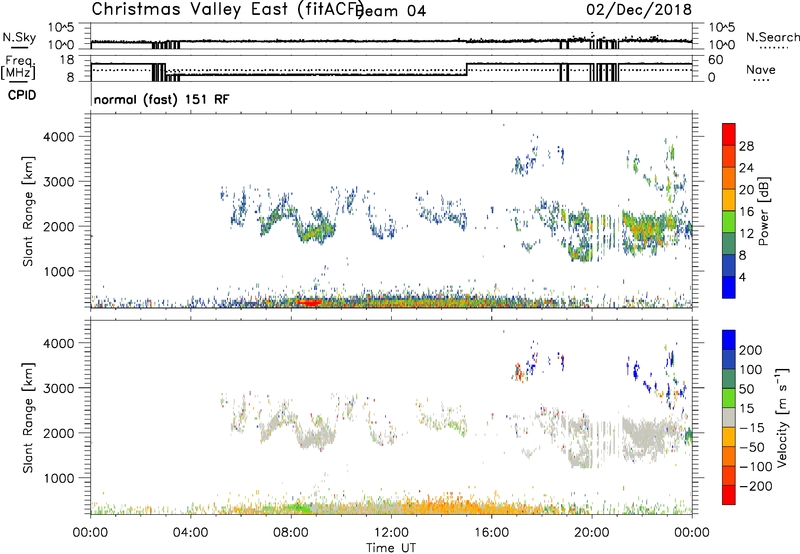Click the 'Time UT' axis title

pyautogui.click(x=391, y=547)
